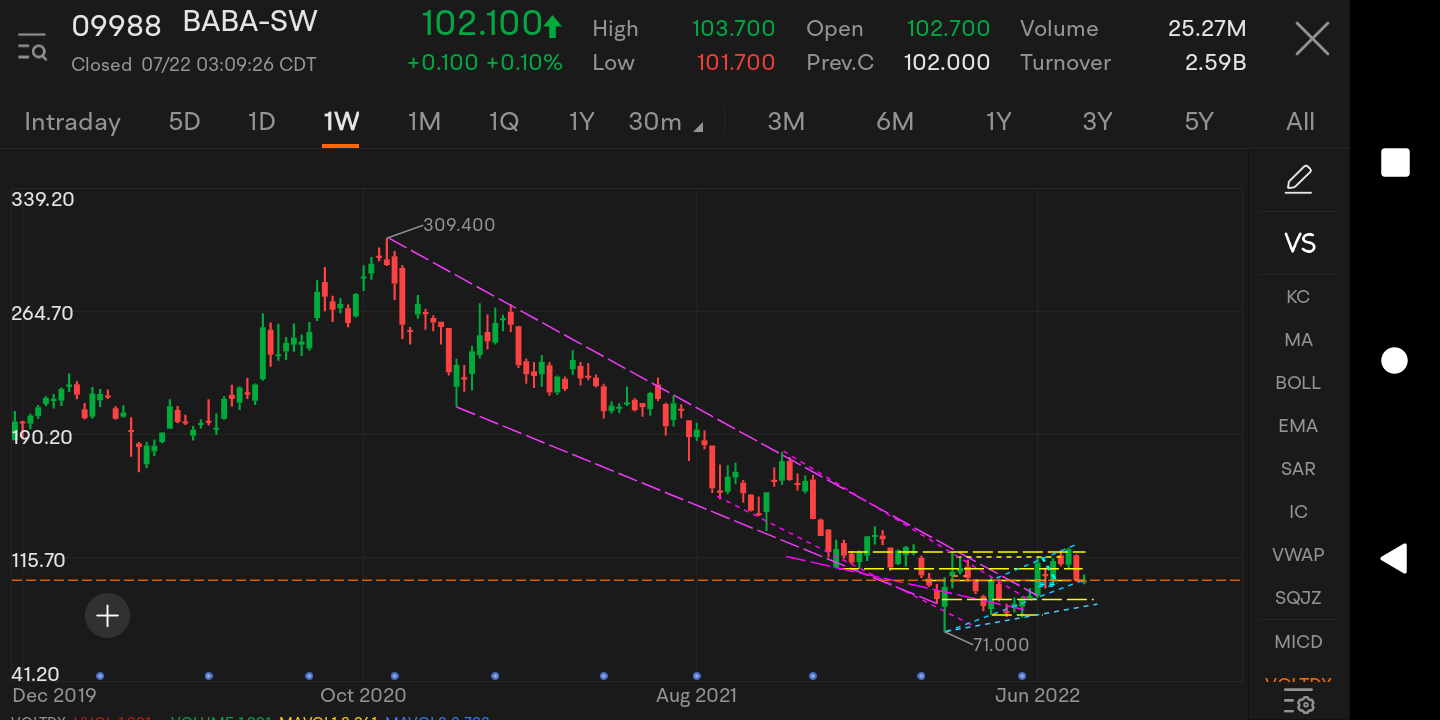Viewport: 1440px width, 720px height.
Task: Click the Aug 2021 date axis label
Action: (696, 695)
